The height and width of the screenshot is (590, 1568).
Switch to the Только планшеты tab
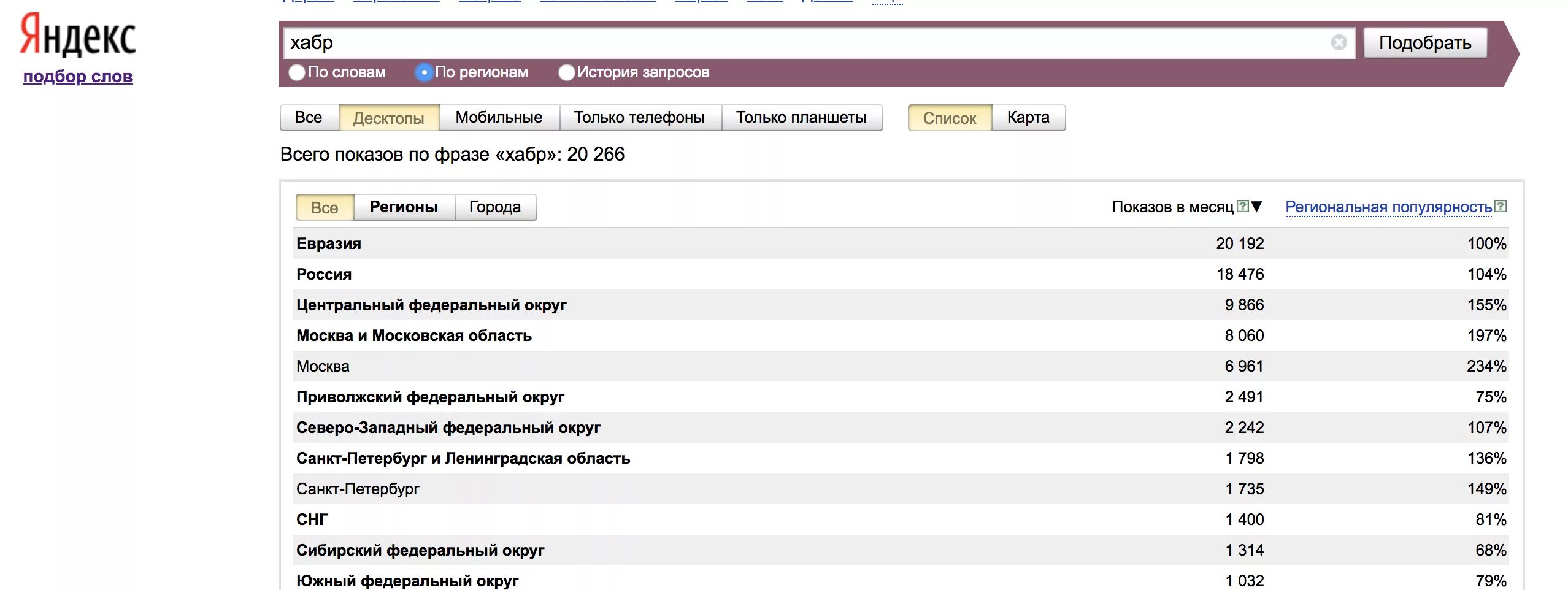coord(802,118)
